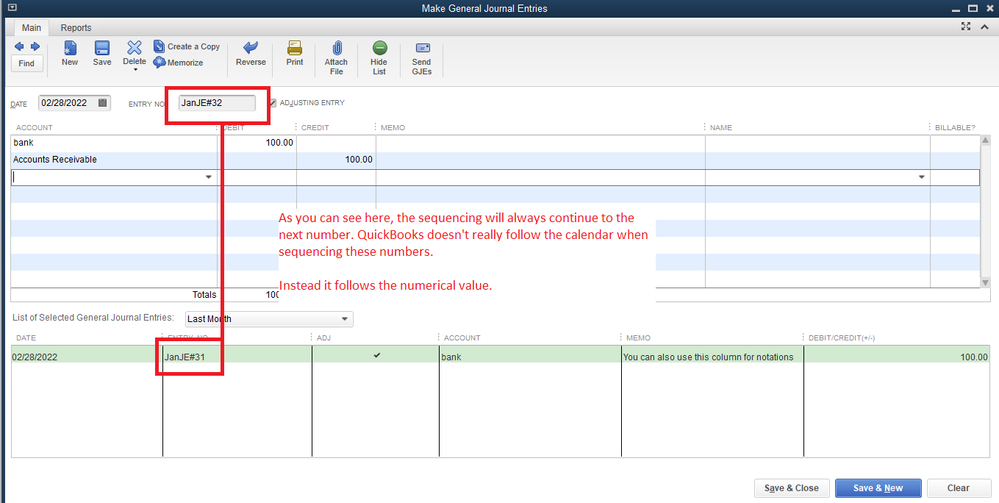Click Memorize entry

point(178,62)
